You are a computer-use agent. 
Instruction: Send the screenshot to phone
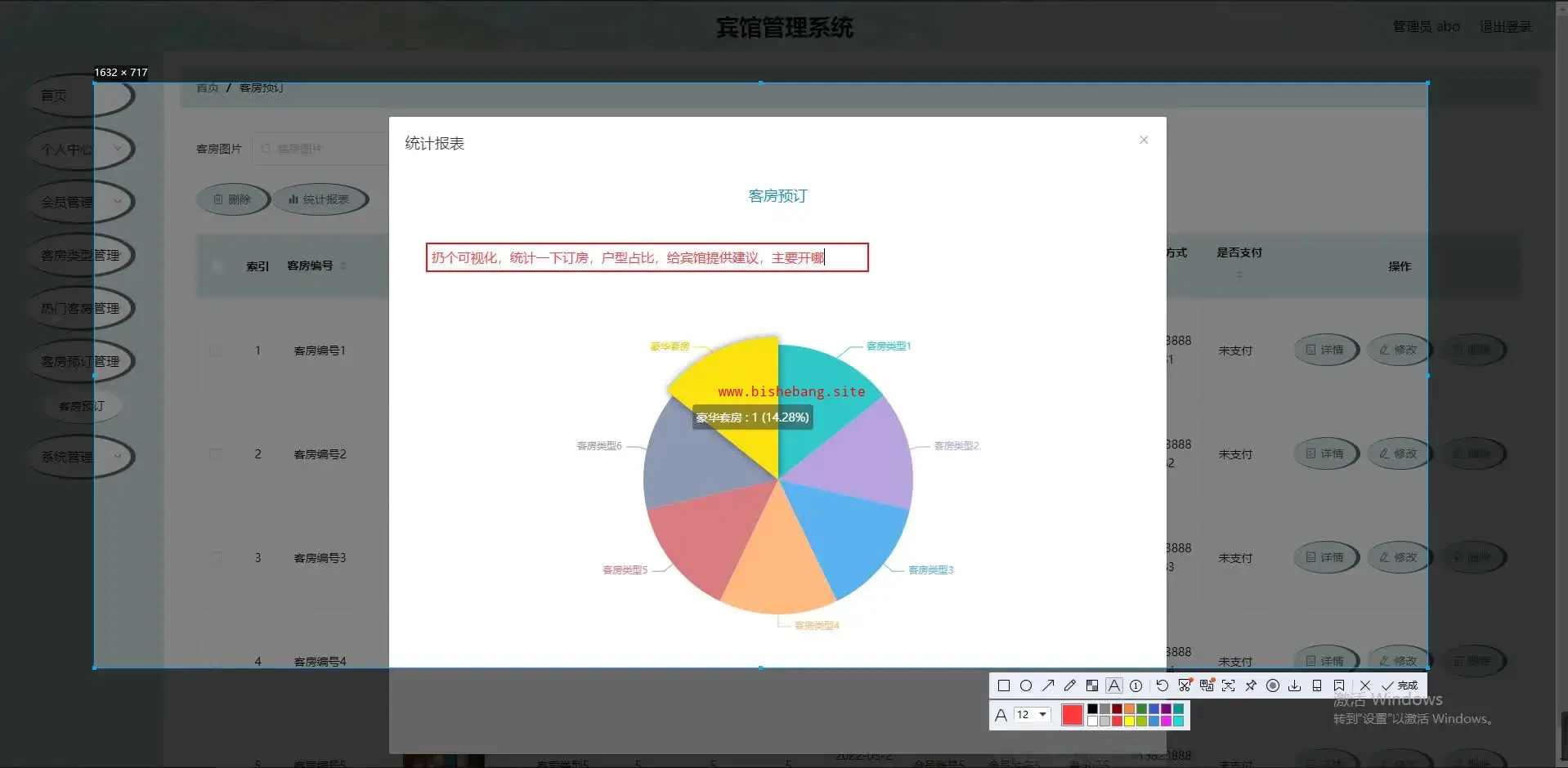point(1317,685)
